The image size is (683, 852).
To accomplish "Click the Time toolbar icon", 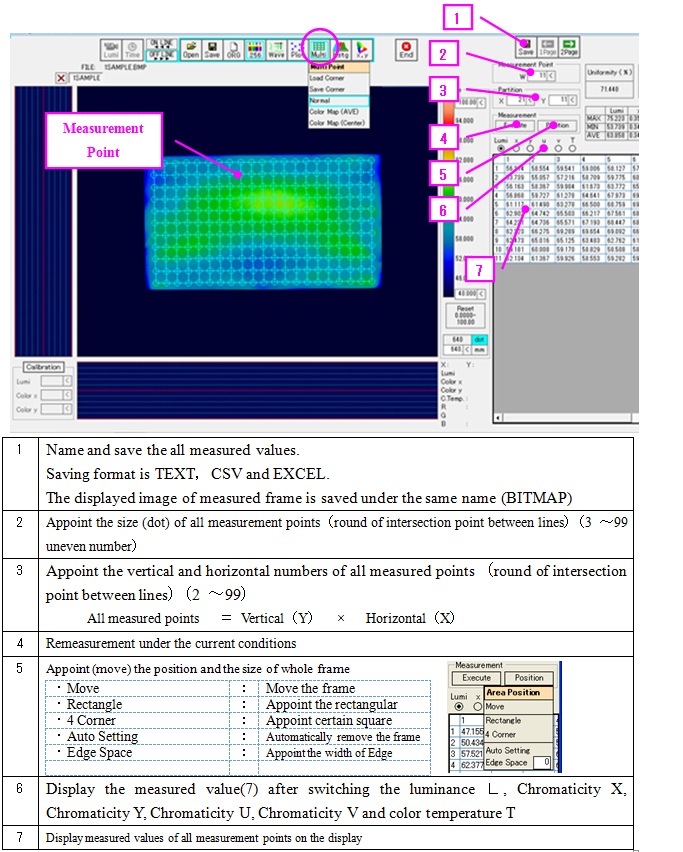I will point(132,49).
